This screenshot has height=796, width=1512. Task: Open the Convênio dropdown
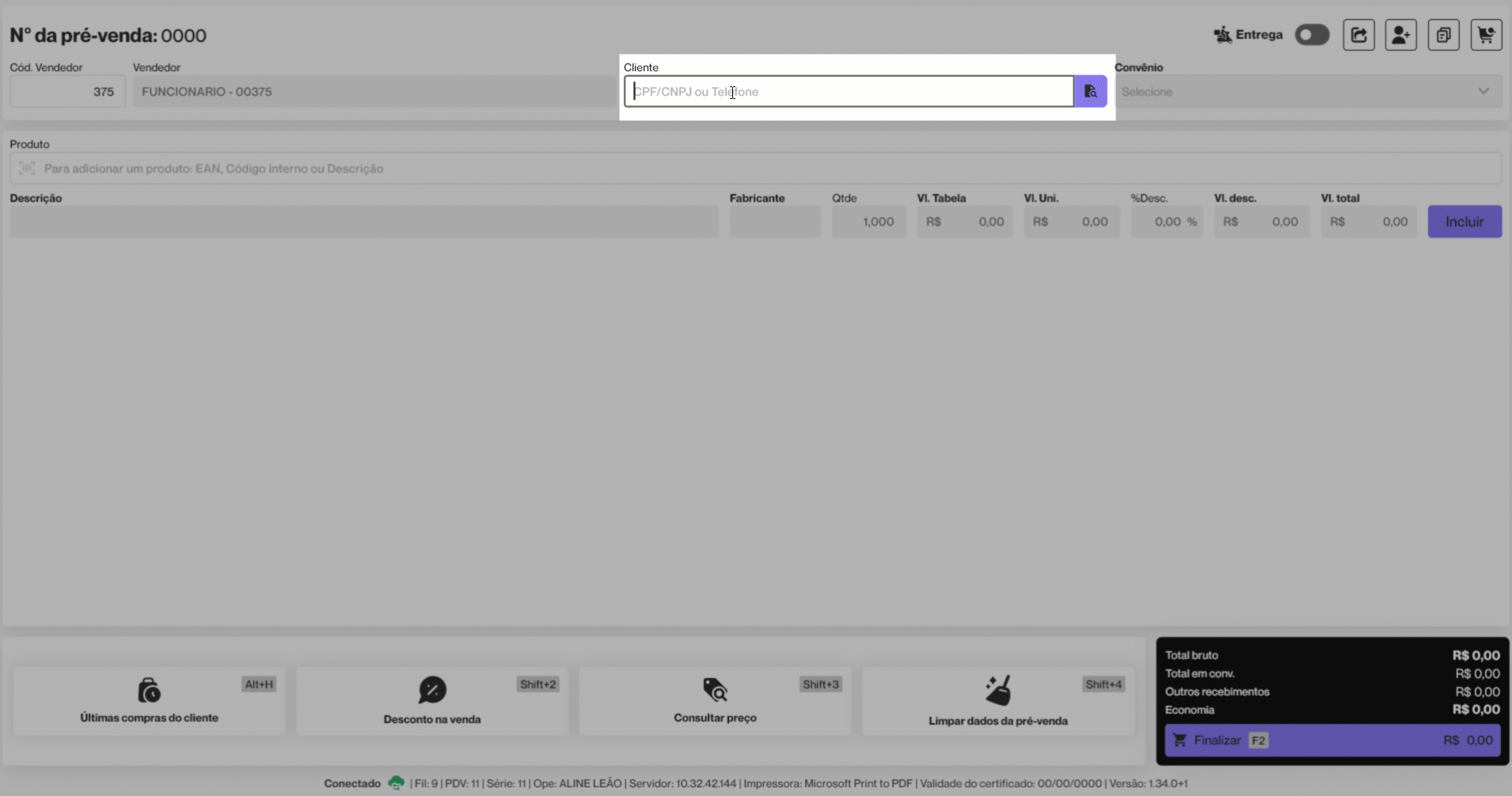(x=1308, y=92)
